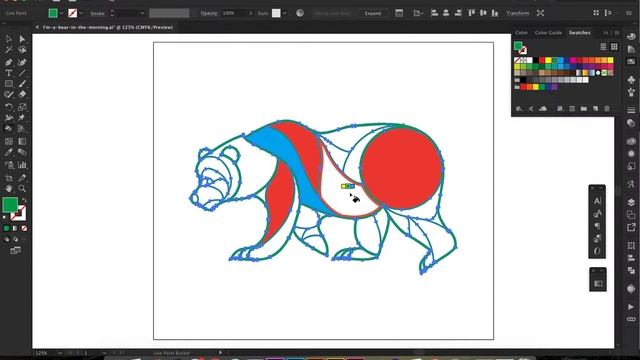640x360 pixels.
Task: Switch Swatches panel to thumbnail view
Action: pos(614,47)
